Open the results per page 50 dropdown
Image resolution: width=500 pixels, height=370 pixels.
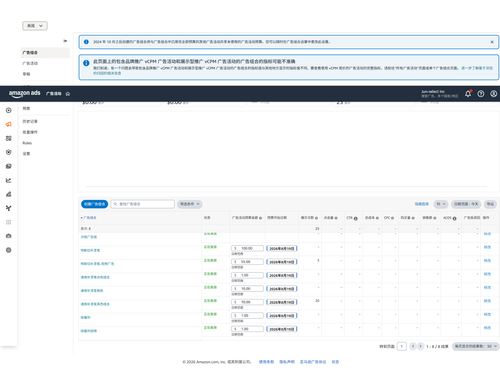coord(475,346)
